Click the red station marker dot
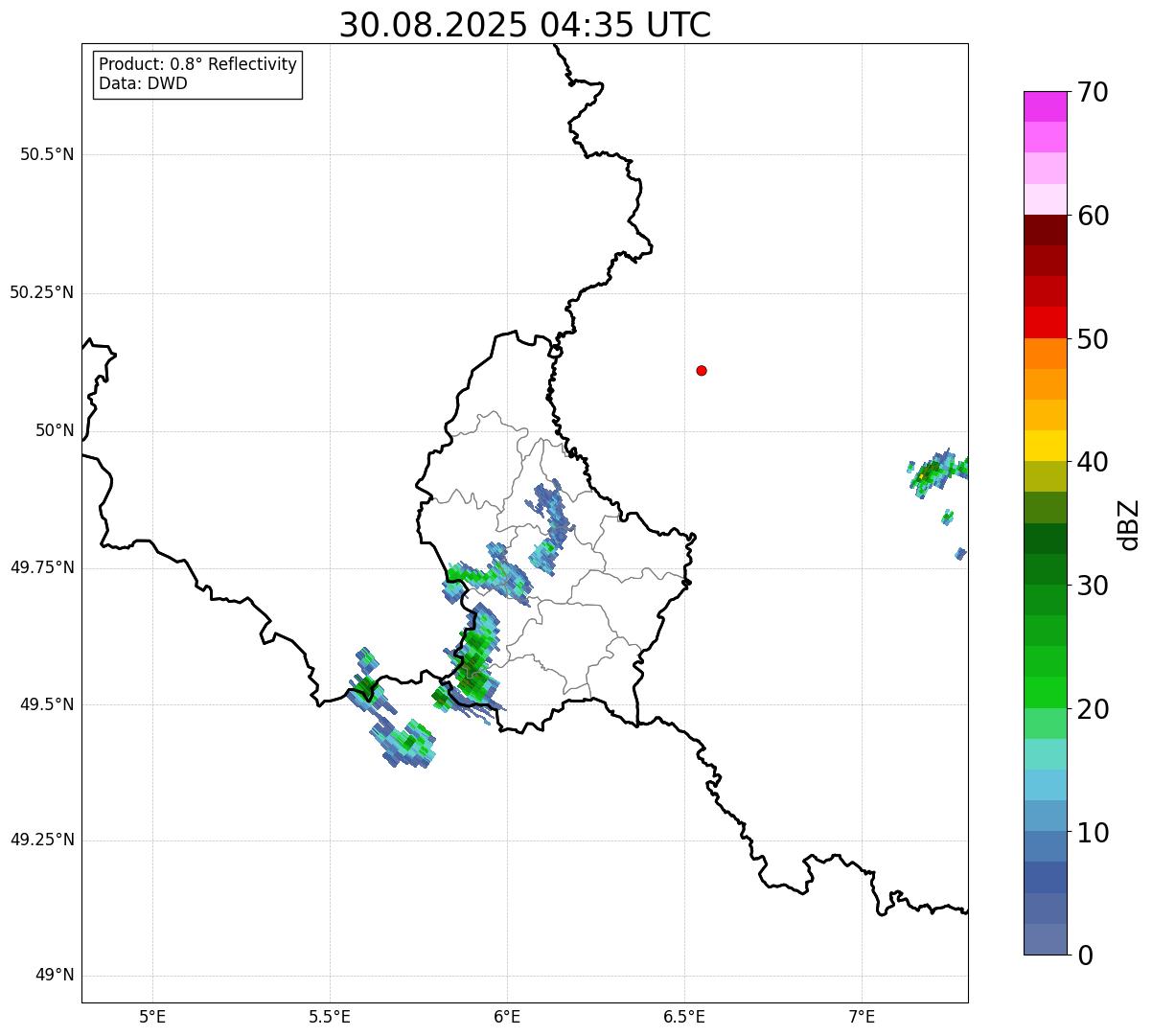This screenshot has width=1152, height=1036. point(702,370)
